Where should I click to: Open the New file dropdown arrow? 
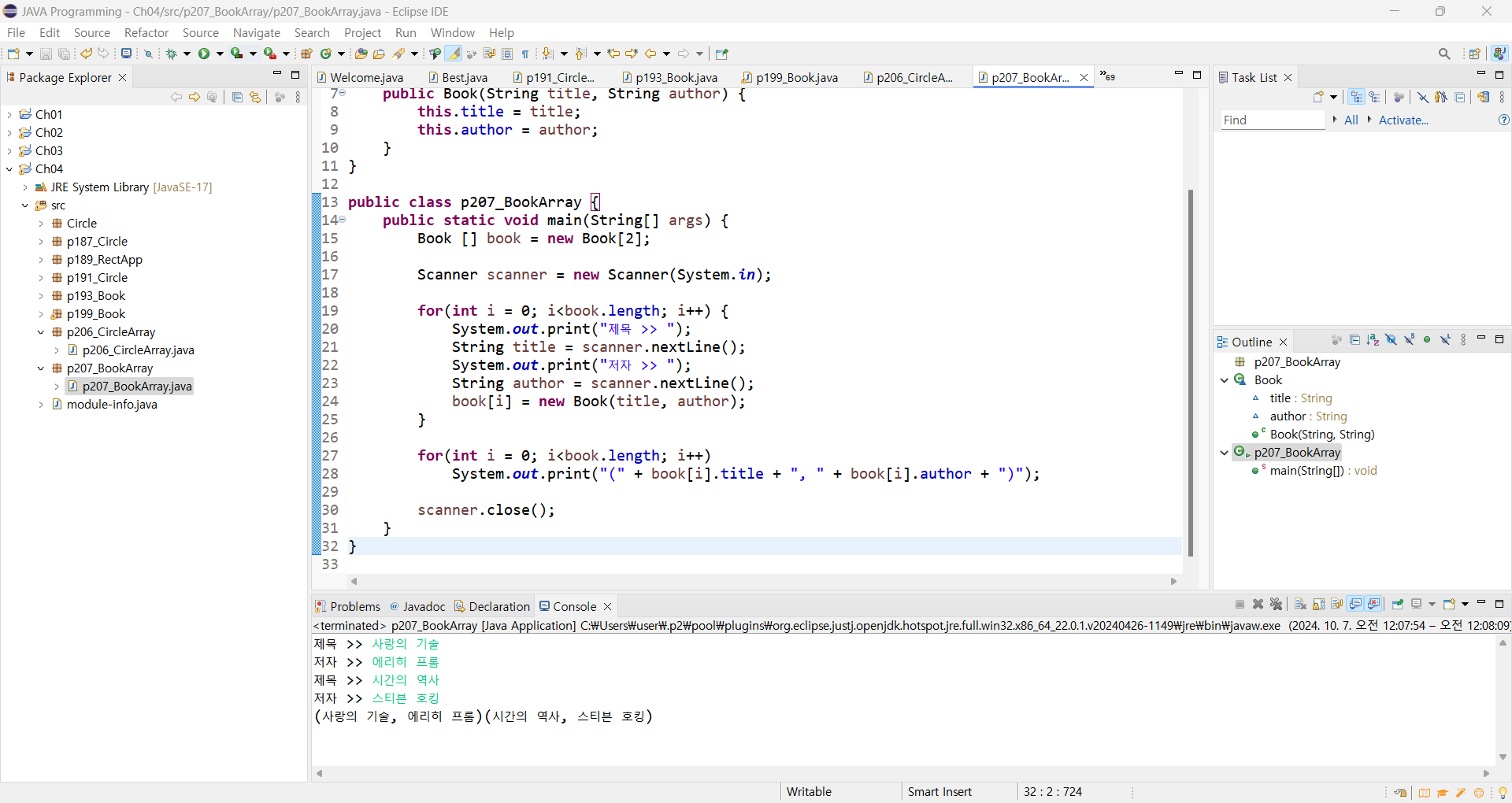(29, 54)
